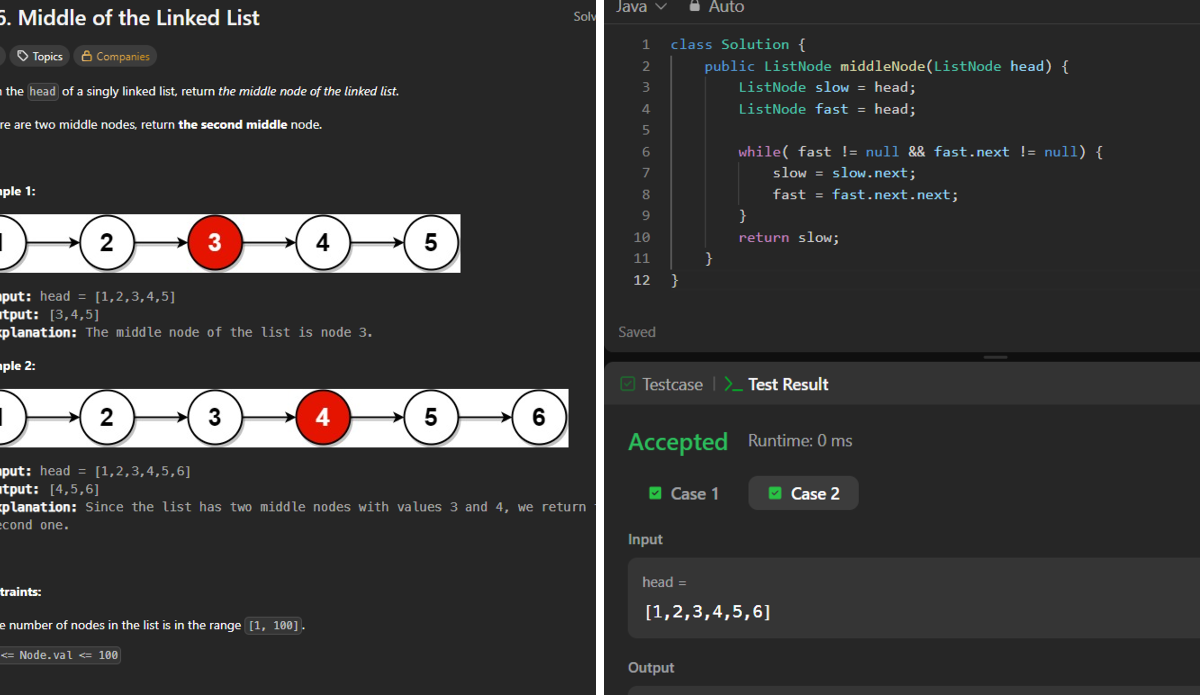Screen dimensions: 1200x695
Task: Click the head input value [1,2,3,4,5,6]
Action: point(707,611)
